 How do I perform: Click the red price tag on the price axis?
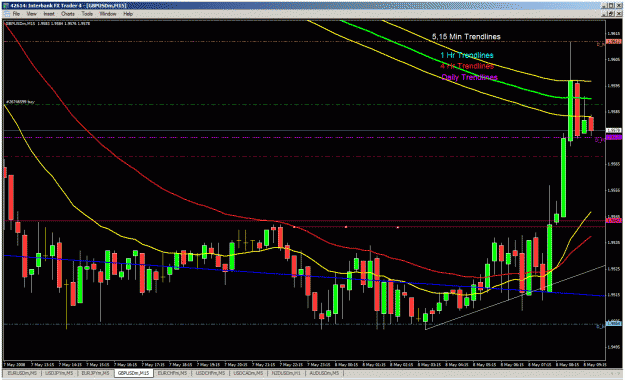point(613,221)
